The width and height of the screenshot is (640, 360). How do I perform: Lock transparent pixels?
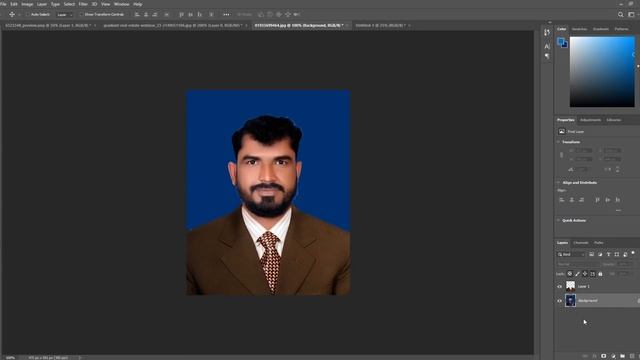pos(570,274)
